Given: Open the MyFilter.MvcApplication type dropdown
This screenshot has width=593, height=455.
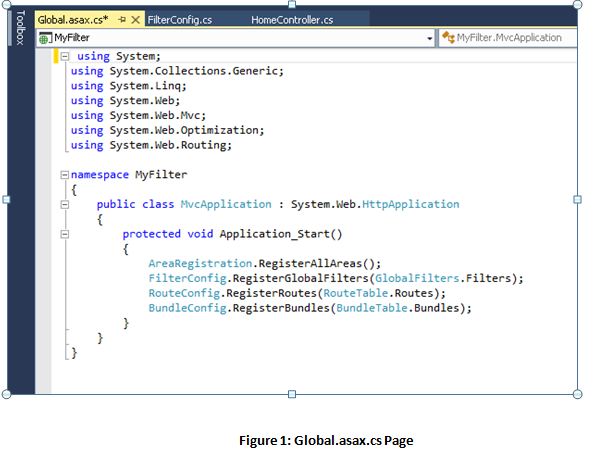Looking at the screenshot, I should 508,38.
